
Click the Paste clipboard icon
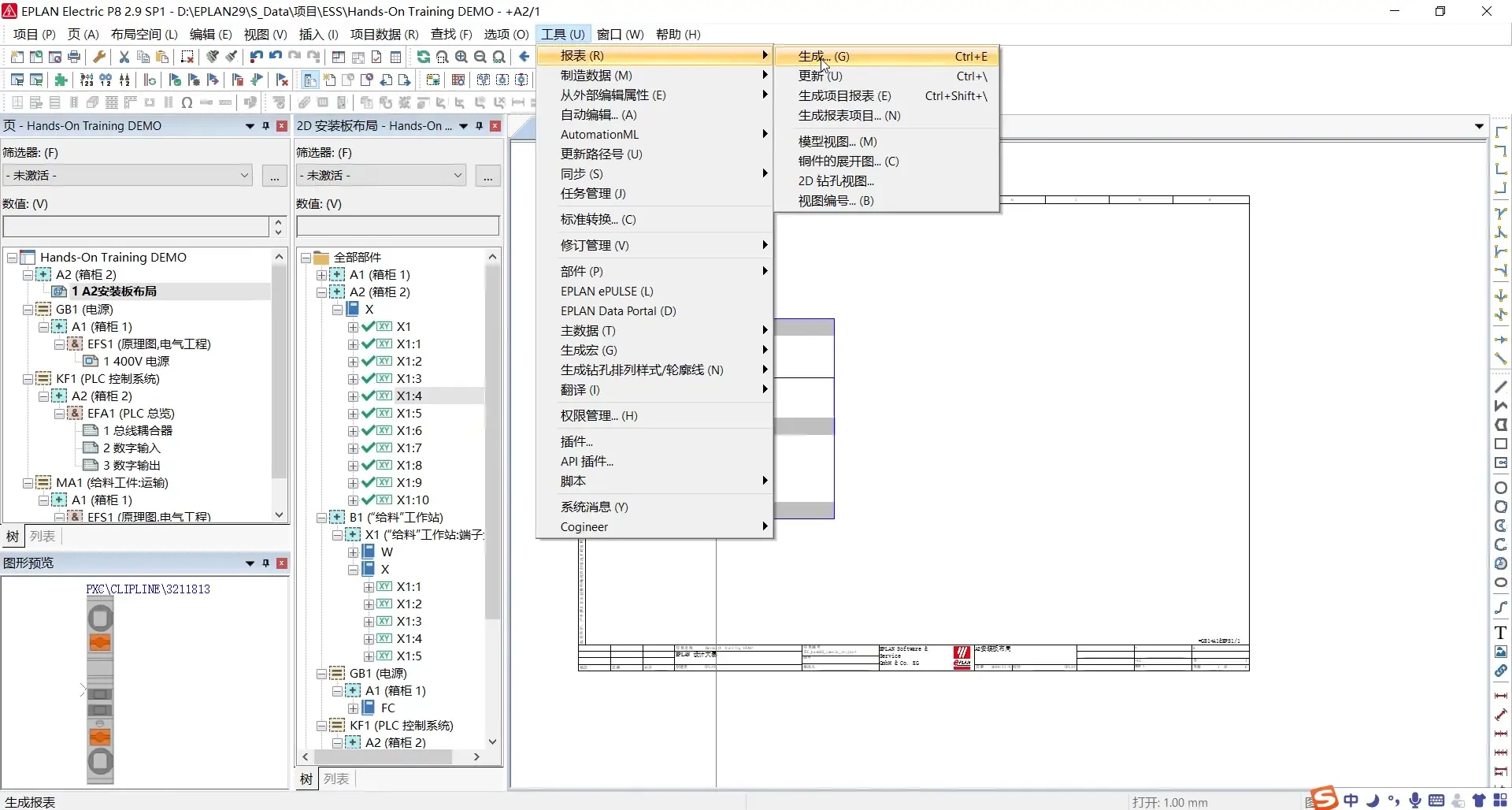click(x=162, y=57)
